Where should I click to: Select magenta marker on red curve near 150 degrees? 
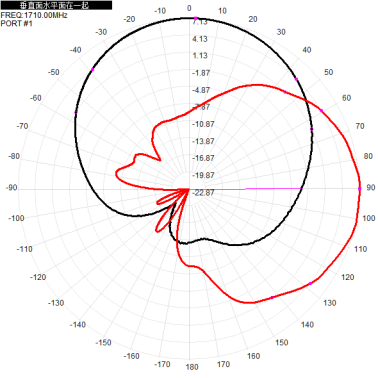pyautogui.click(x=272, y=298)
